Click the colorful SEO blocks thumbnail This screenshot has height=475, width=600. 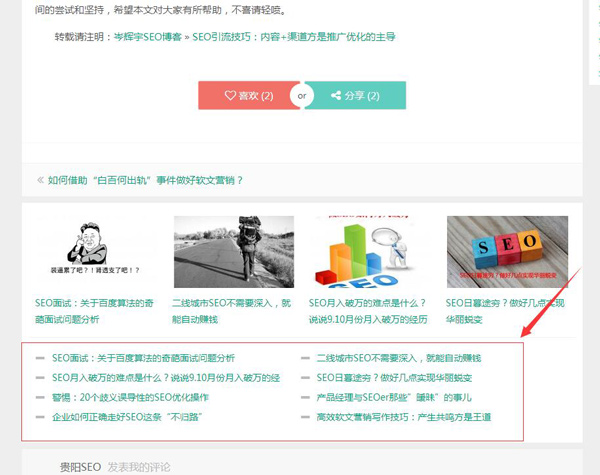pos(506,252)
